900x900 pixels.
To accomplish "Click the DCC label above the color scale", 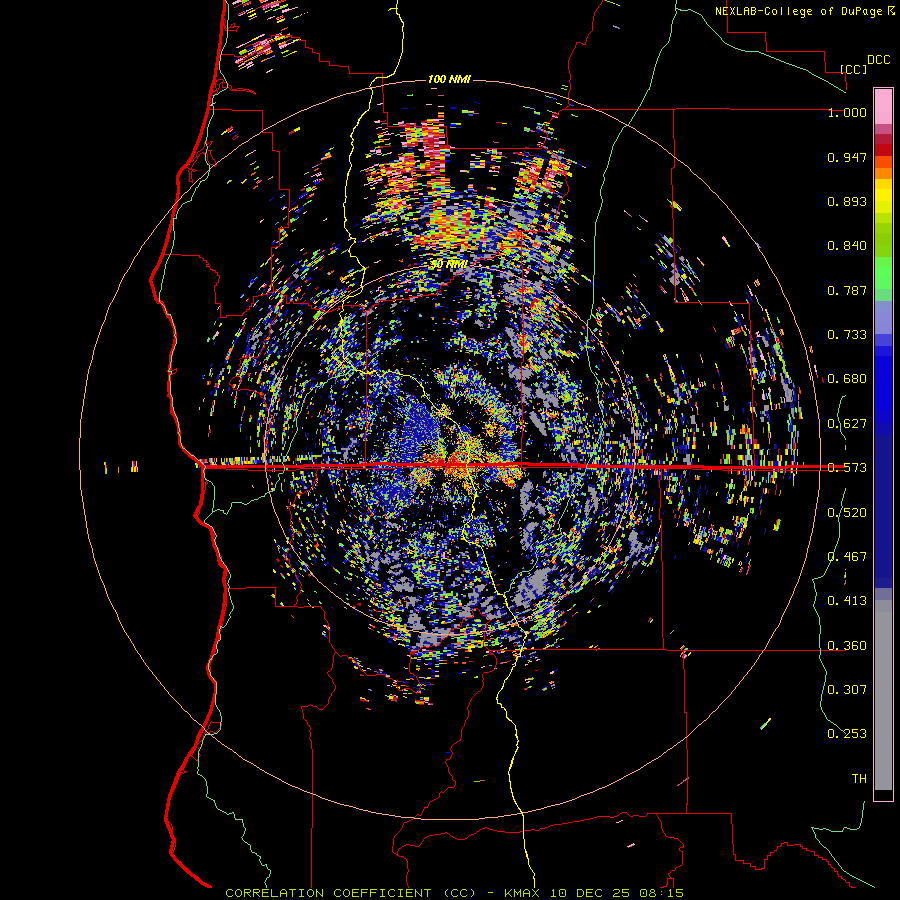I will point(878,60).
